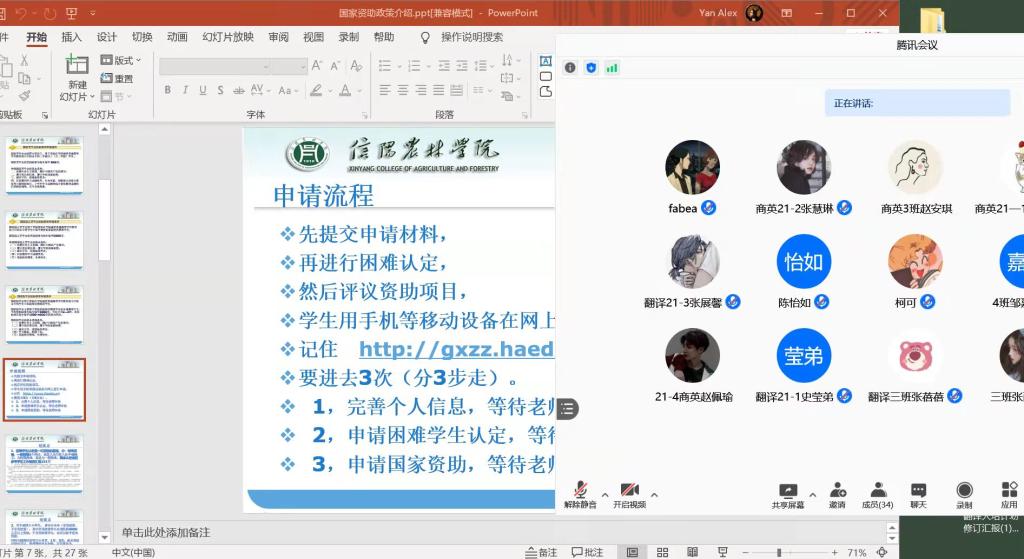Toggle the 备注 notes pane
1024x559 pixels.
click(x=542, y=552)
